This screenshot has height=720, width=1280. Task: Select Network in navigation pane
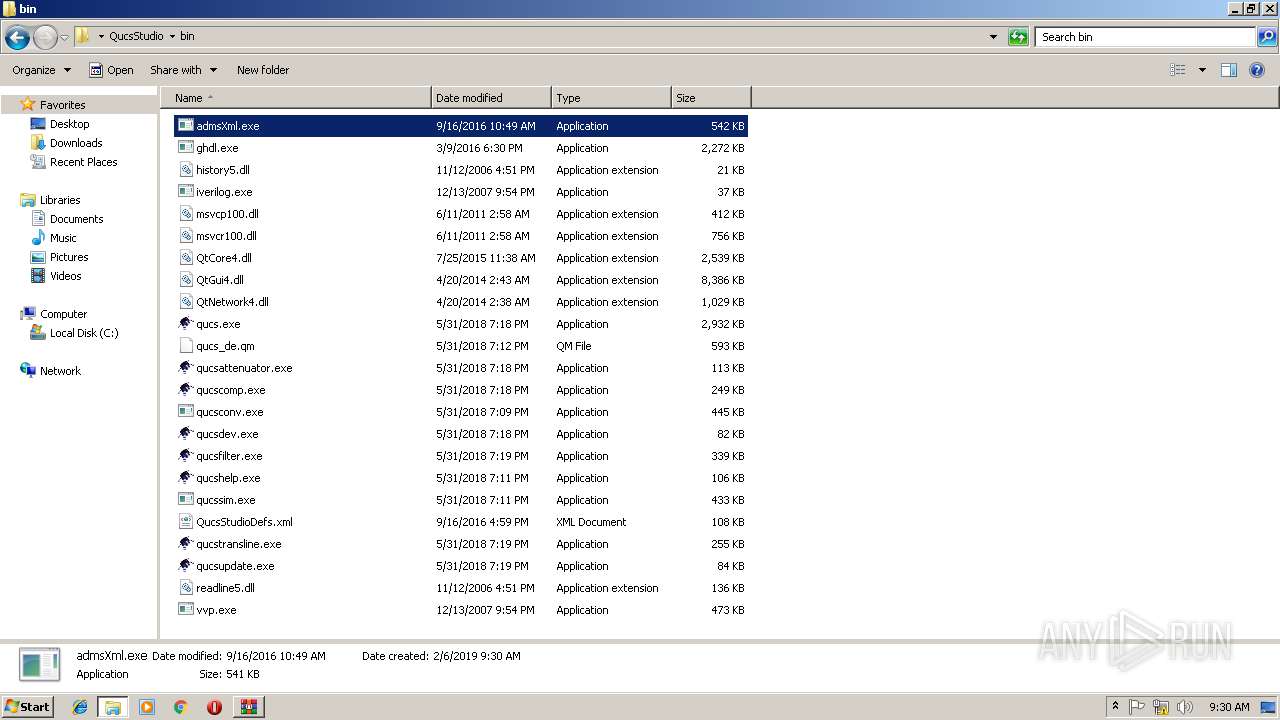coord(60,371)
